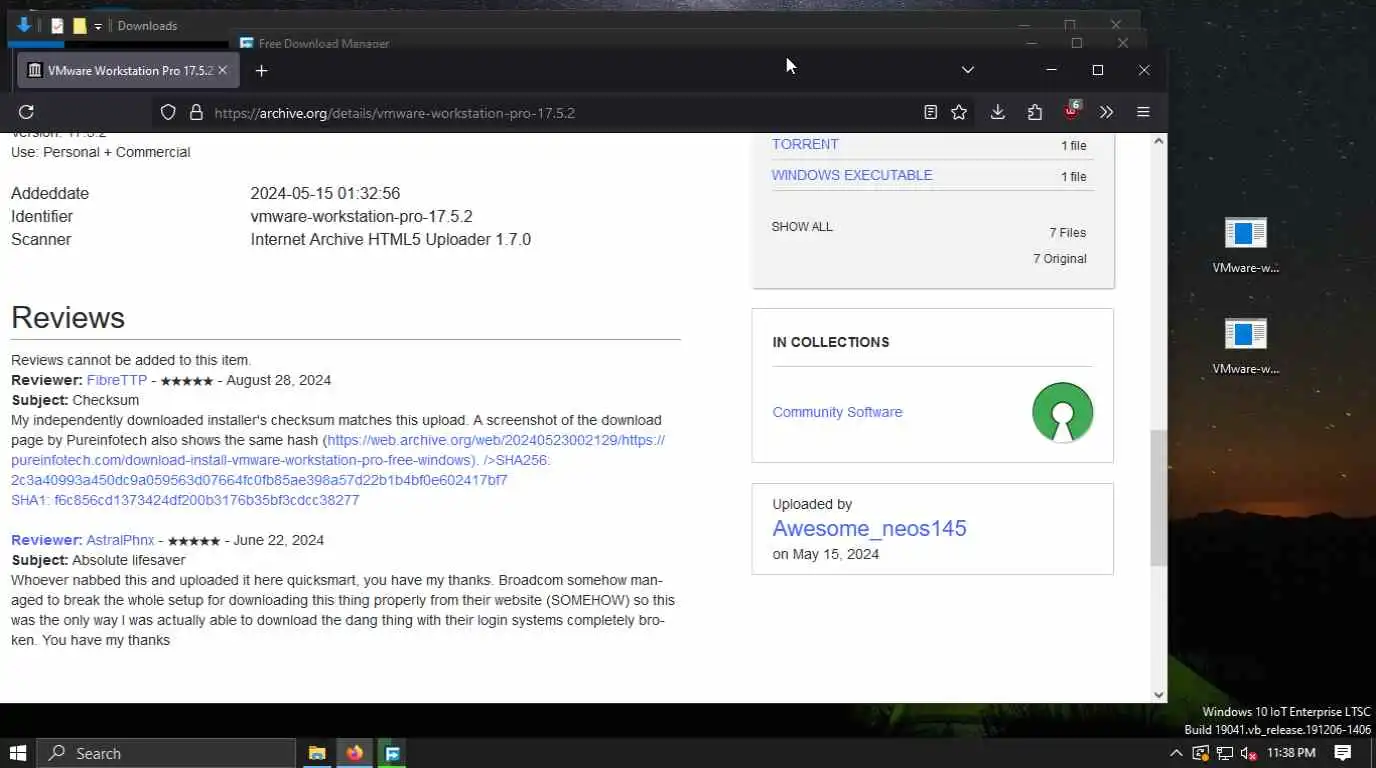Viewport: 1376px width, 768px height.
Task: Click the '7 Original' file count
Action: (x=1059, y=259)
